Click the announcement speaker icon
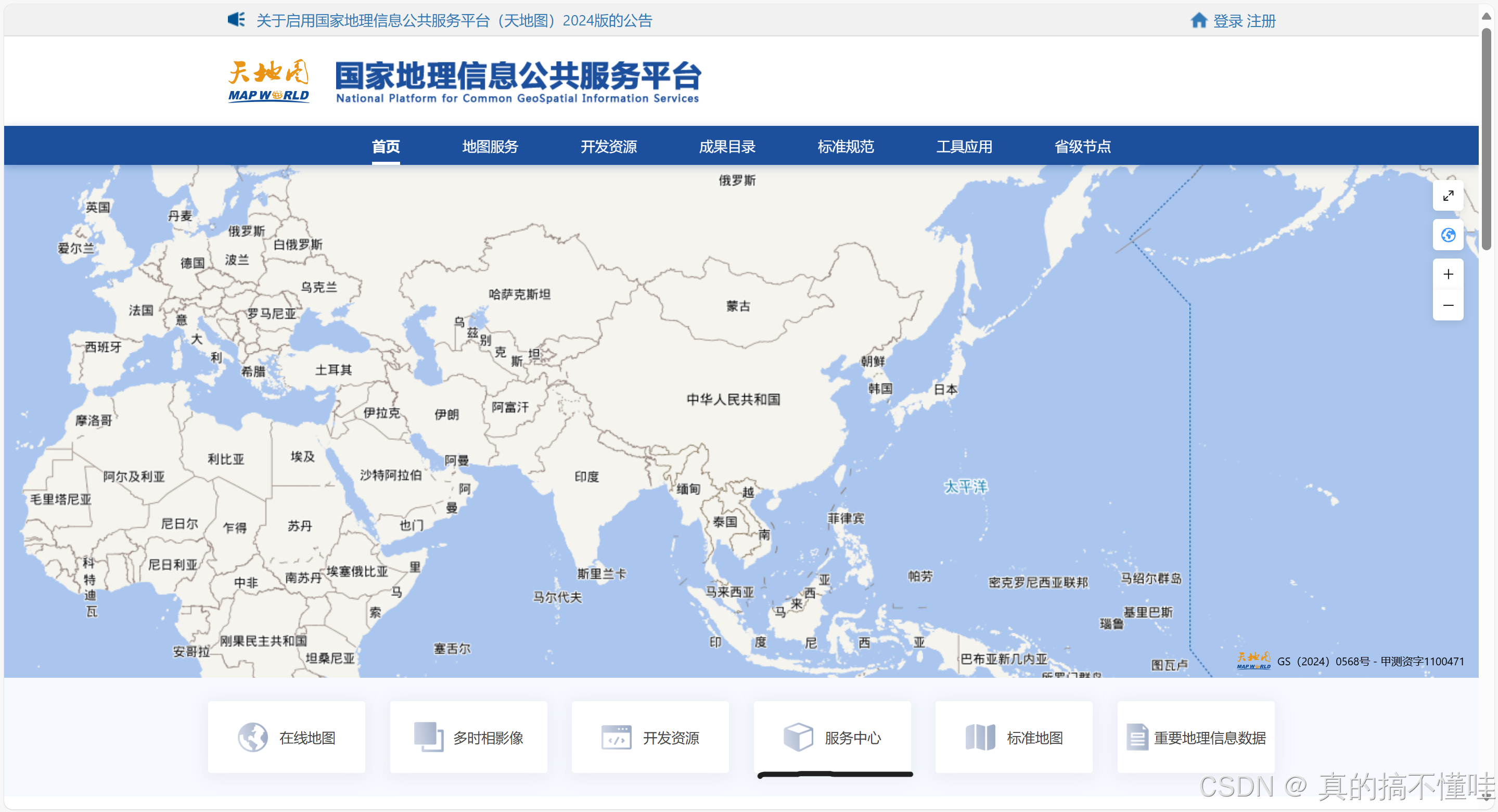Image resolution: width=1498 pixels, height=812 pixels. coord(236,20)
